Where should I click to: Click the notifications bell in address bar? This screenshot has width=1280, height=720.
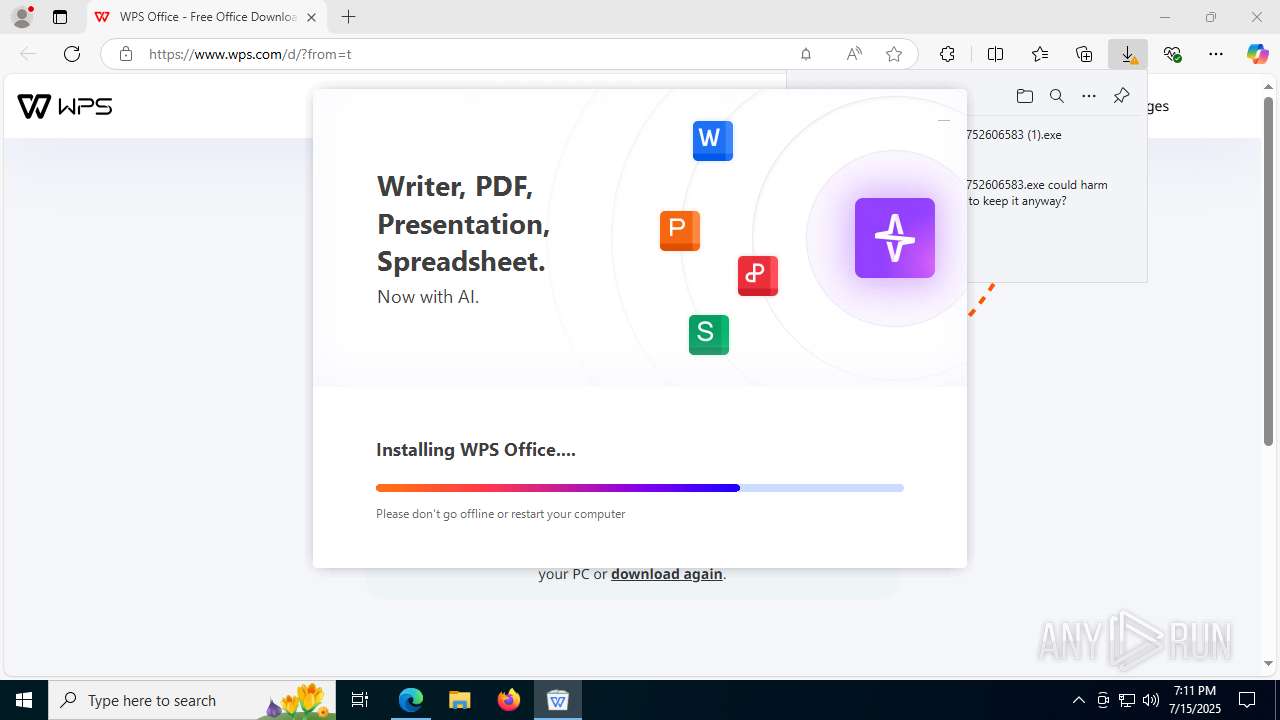806,54
